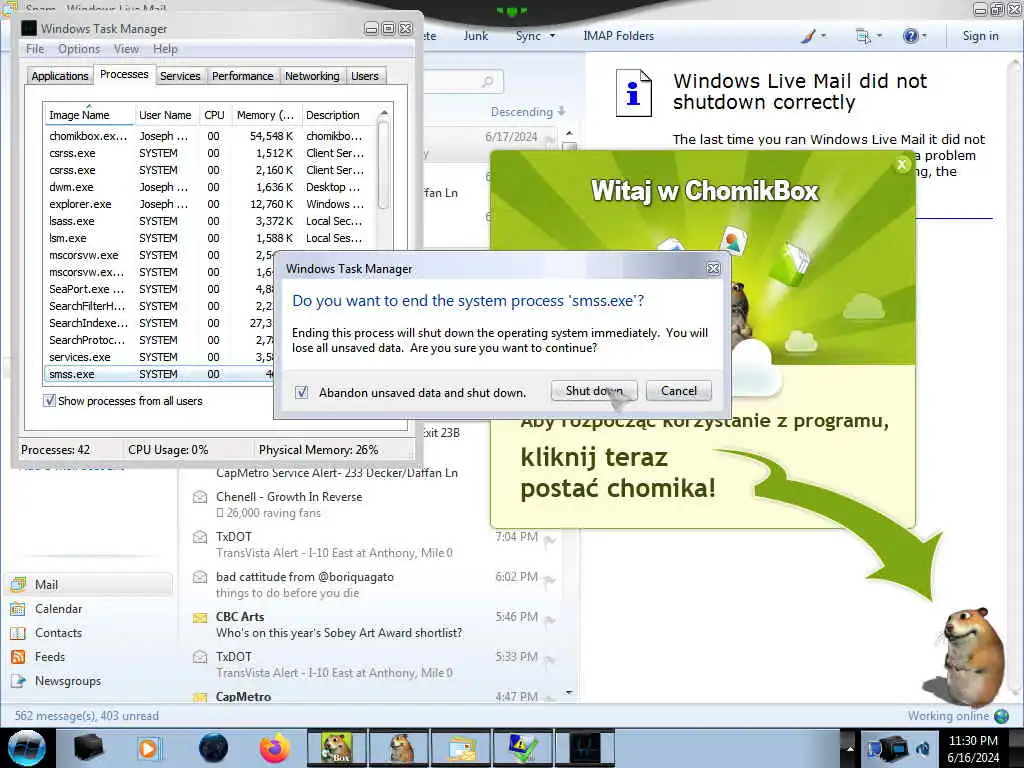Open Windows Media Player from the taskbar
1024x768 pixels.
148,748
